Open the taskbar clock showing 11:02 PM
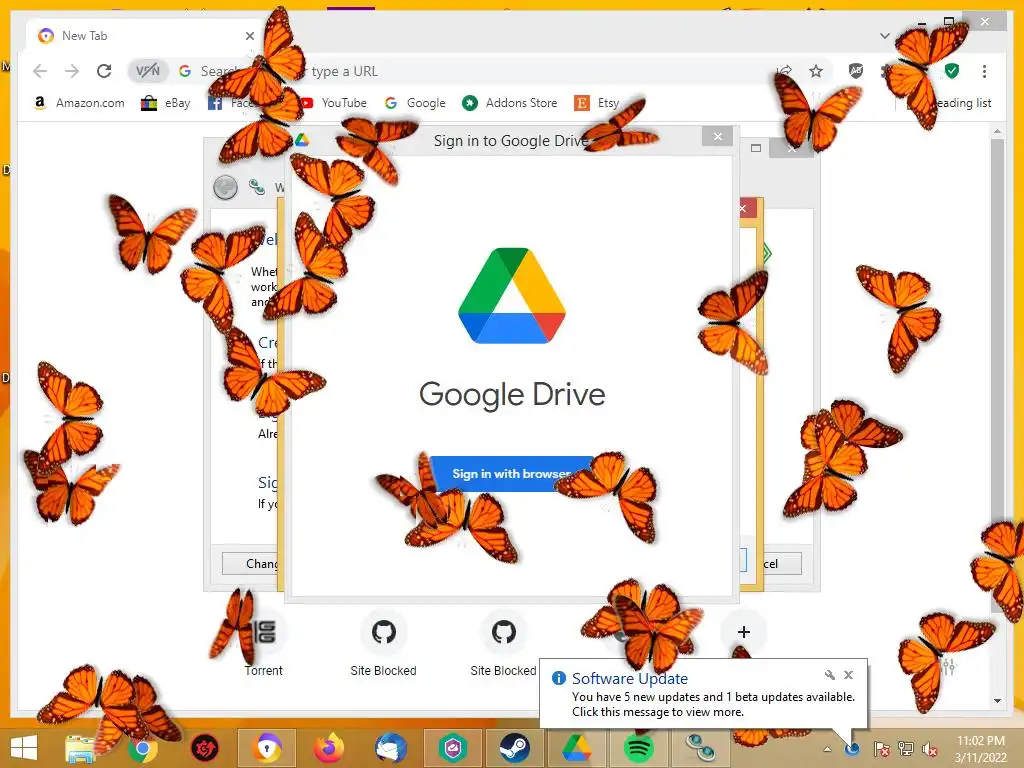This screenshot has width=1024, height=768. [x=980, y=749]
